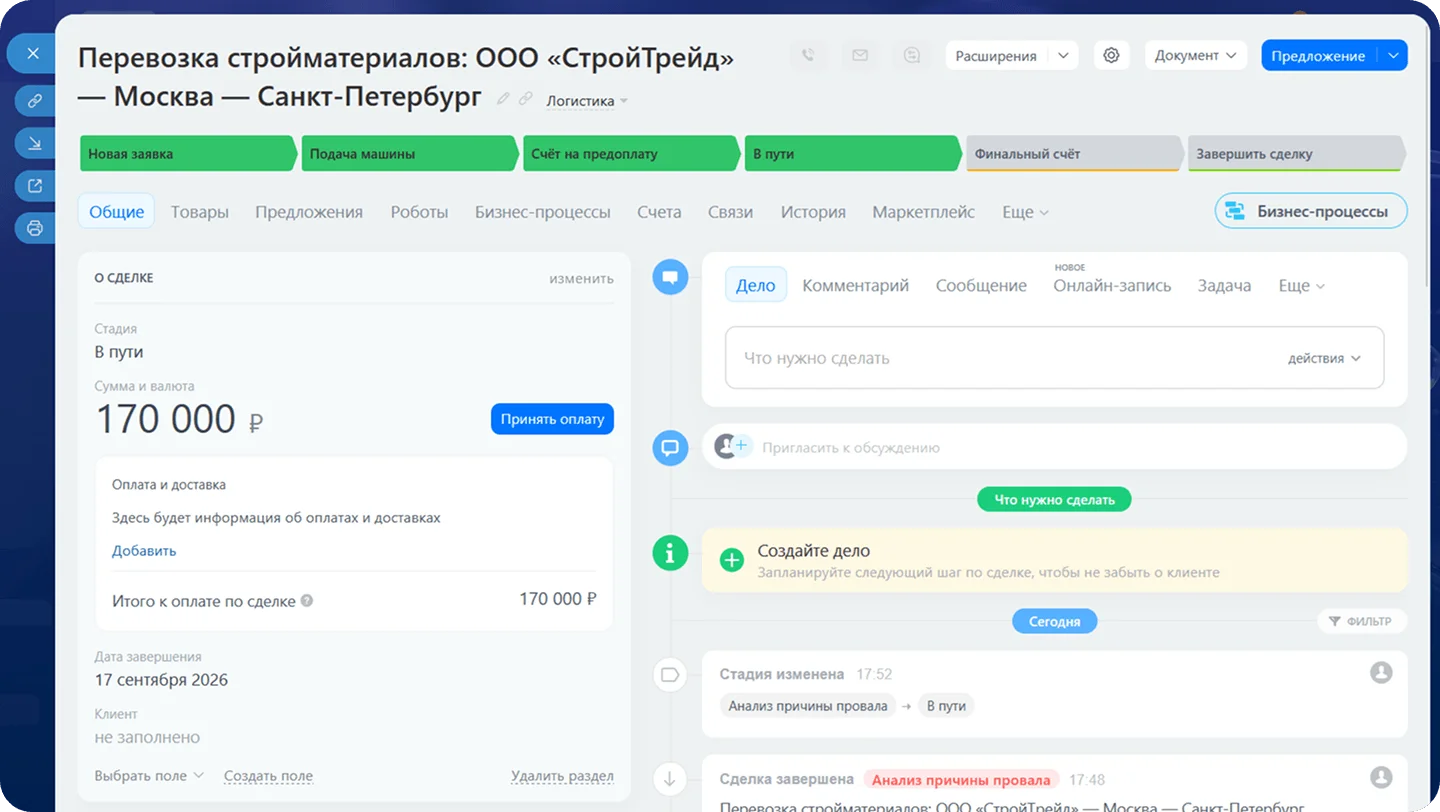The width and height of the screenshot is (1440, 812).
Task: Click the Бизнес-процессы pill button
Action: [x=1311, y=211]
